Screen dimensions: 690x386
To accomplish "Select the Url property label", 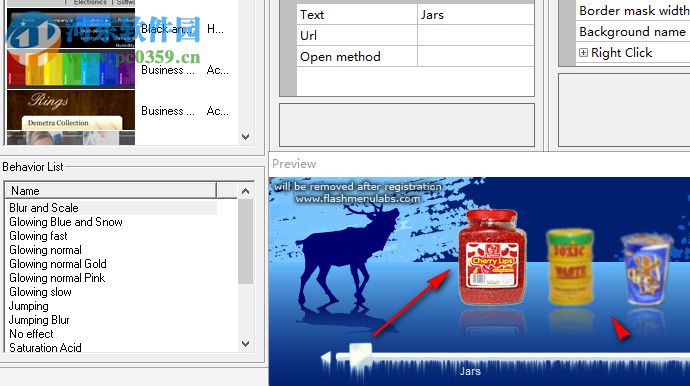I will [x=308, y=35].
